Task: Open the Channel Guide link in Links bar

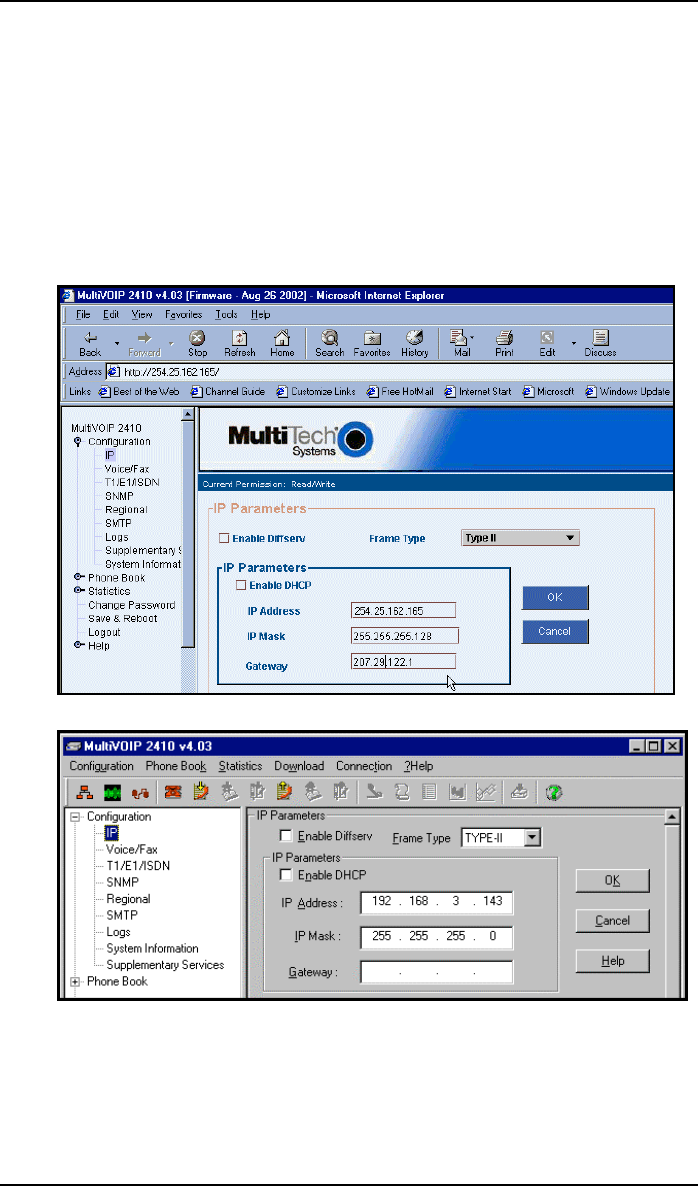Action: [228, 392]
